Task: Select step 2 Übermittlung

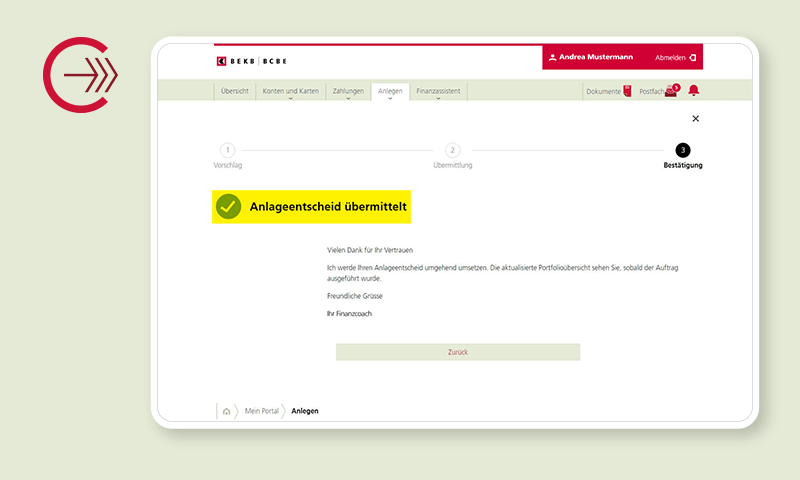Action: click(x=452, y=150)
